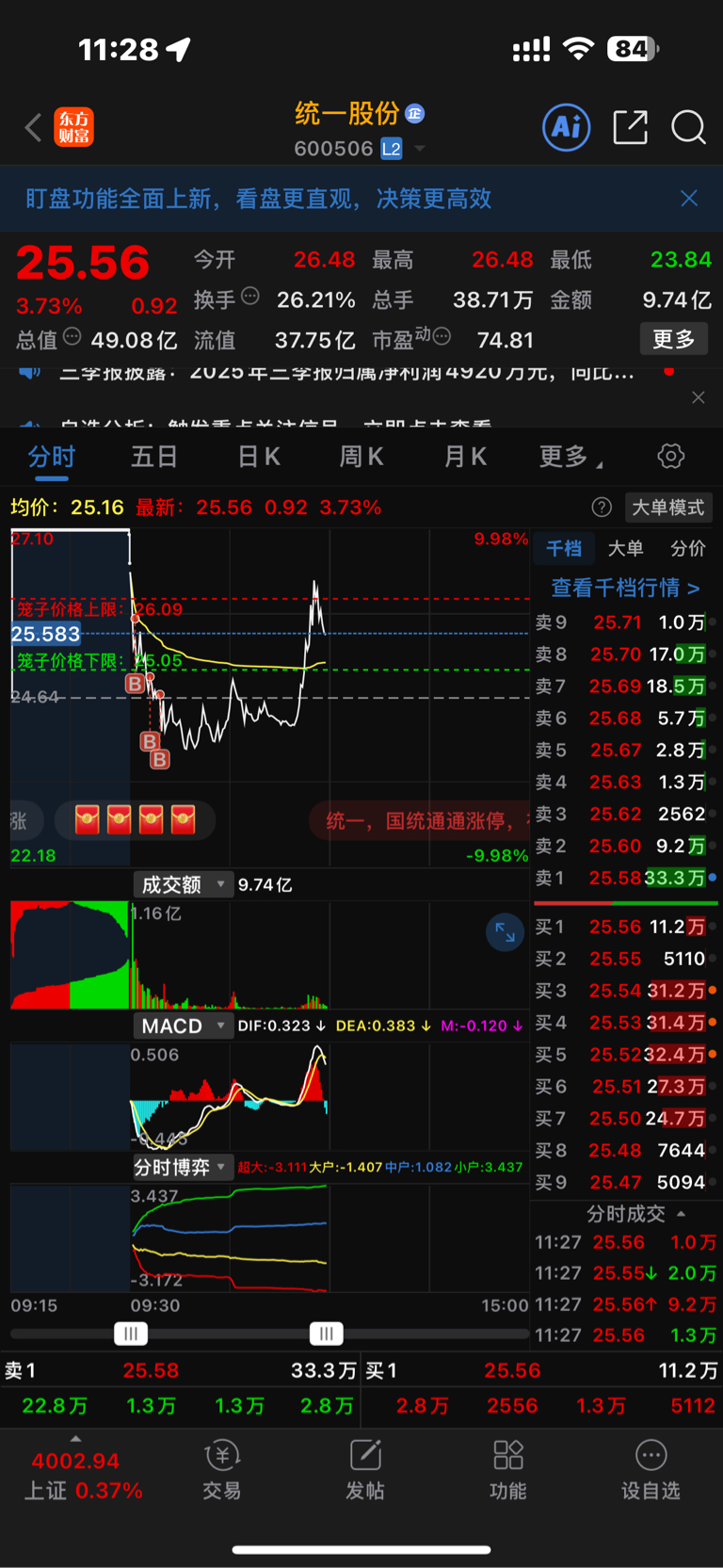The width and height of the screenshot is (723, 1568).
Task: Open the search magnifier icon
Action: pos(688,127)
